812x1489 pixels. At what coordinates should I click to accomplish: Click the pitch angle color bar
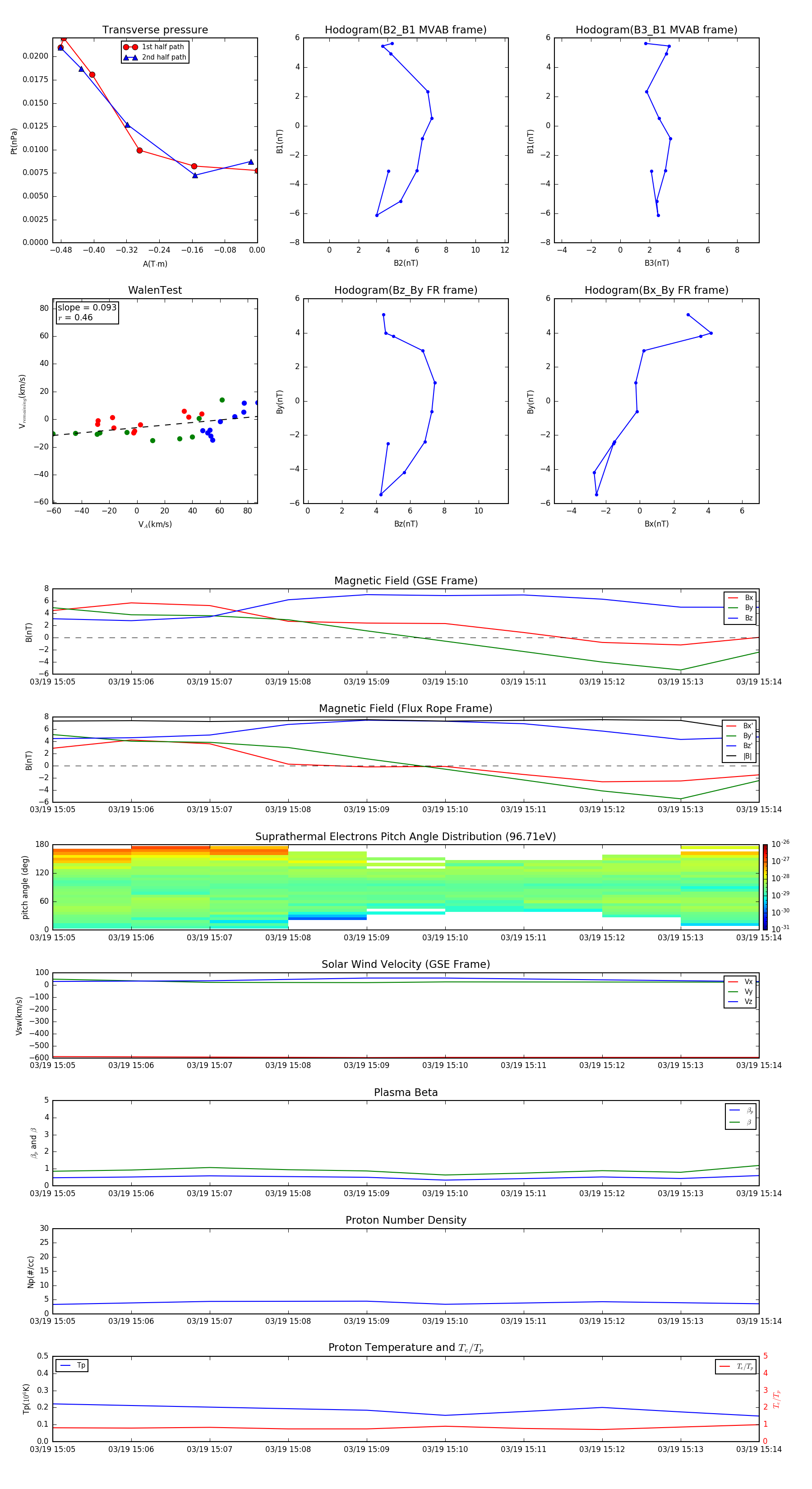(765, 887)
